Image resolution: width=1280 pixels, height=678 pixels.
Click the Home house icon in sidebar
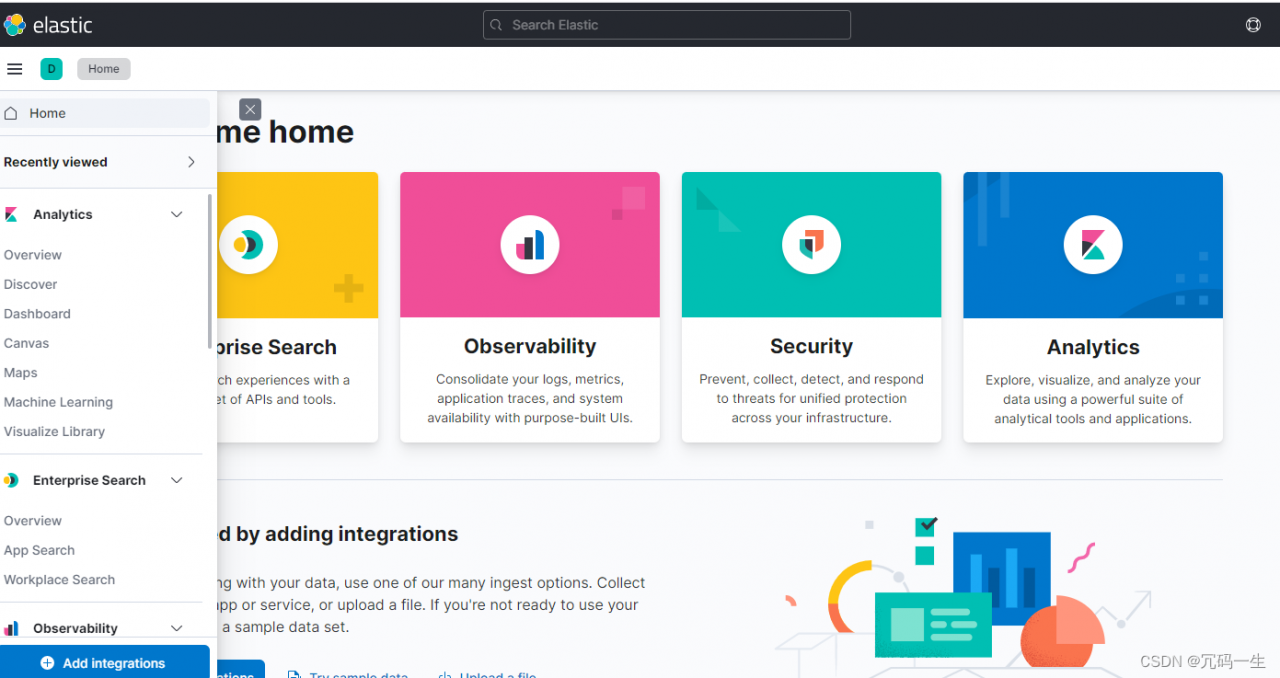(x=11, y=113)
